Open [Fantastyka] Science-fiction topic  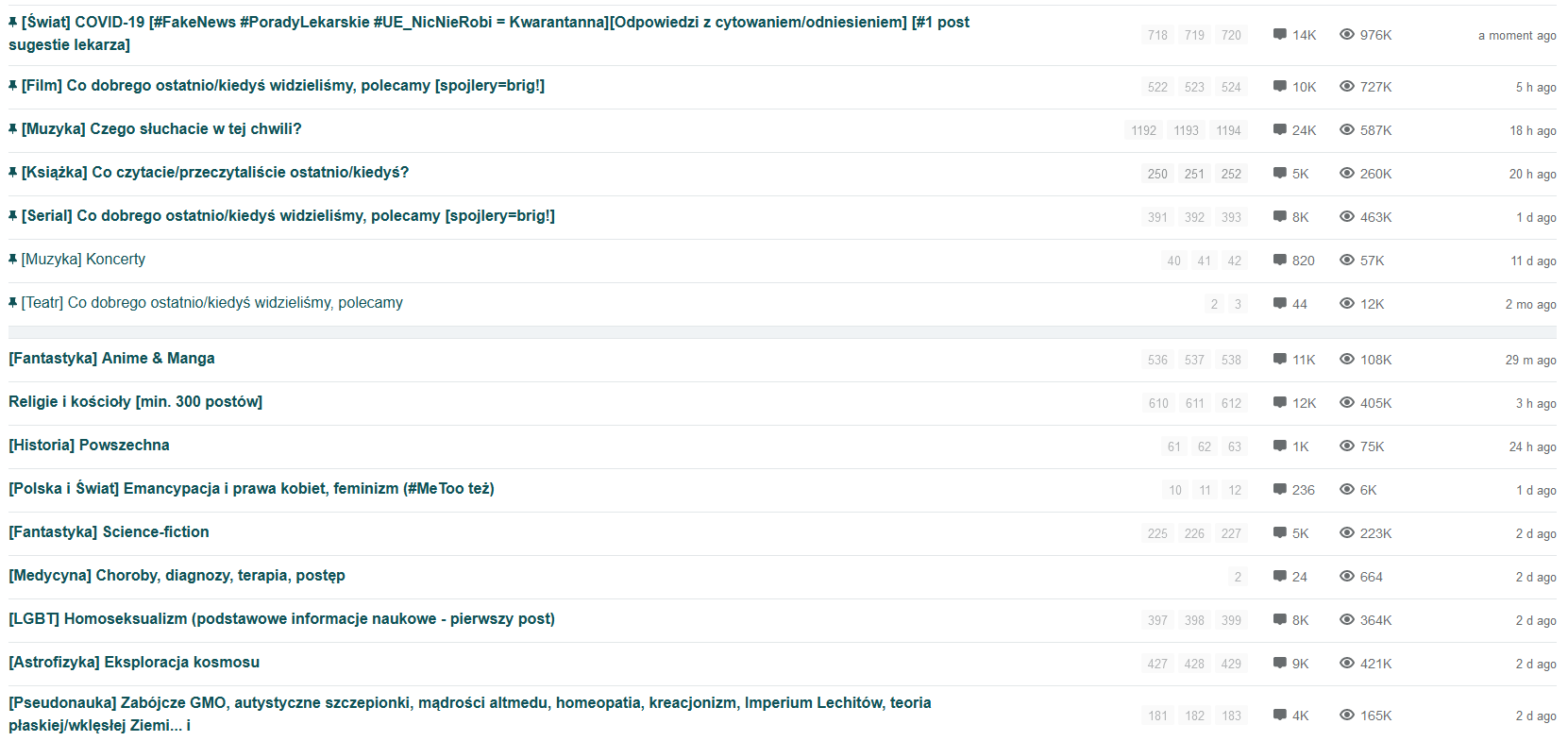pyautogui.click(x=109, y=531)
